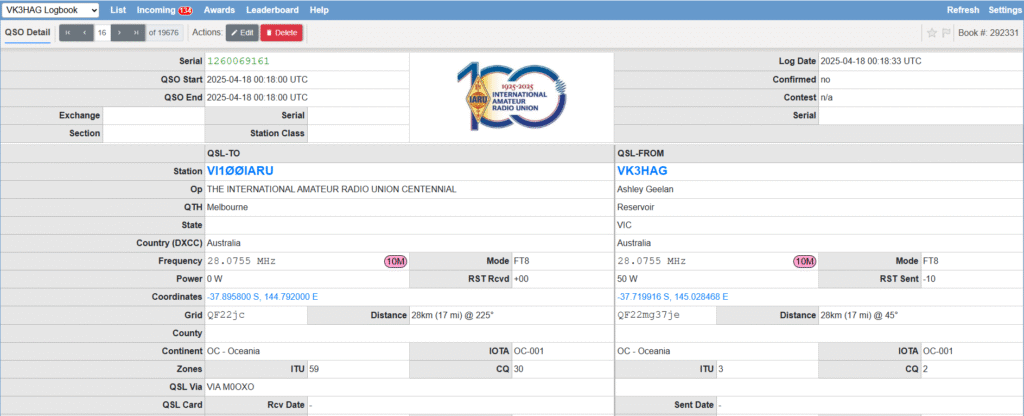Screen dimensions: 1024x416
Task: Jump to the last QSO record
Action: coord(137,33)
